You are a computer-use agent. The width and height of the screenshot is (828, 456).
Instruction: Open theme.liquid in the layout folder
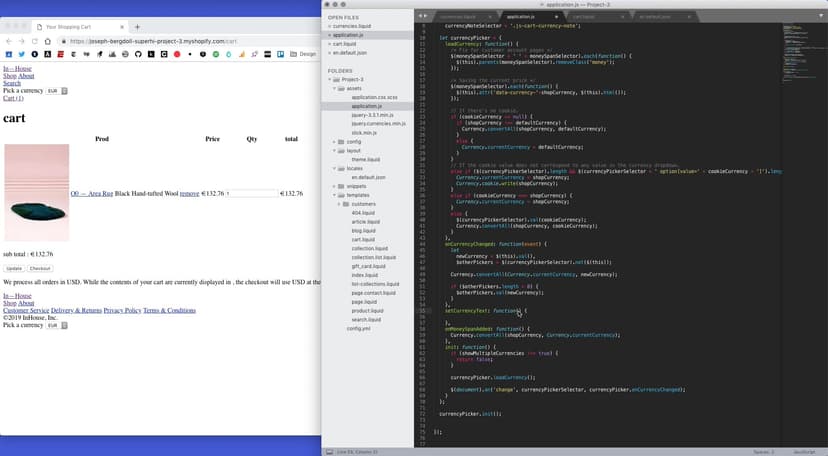364,159
